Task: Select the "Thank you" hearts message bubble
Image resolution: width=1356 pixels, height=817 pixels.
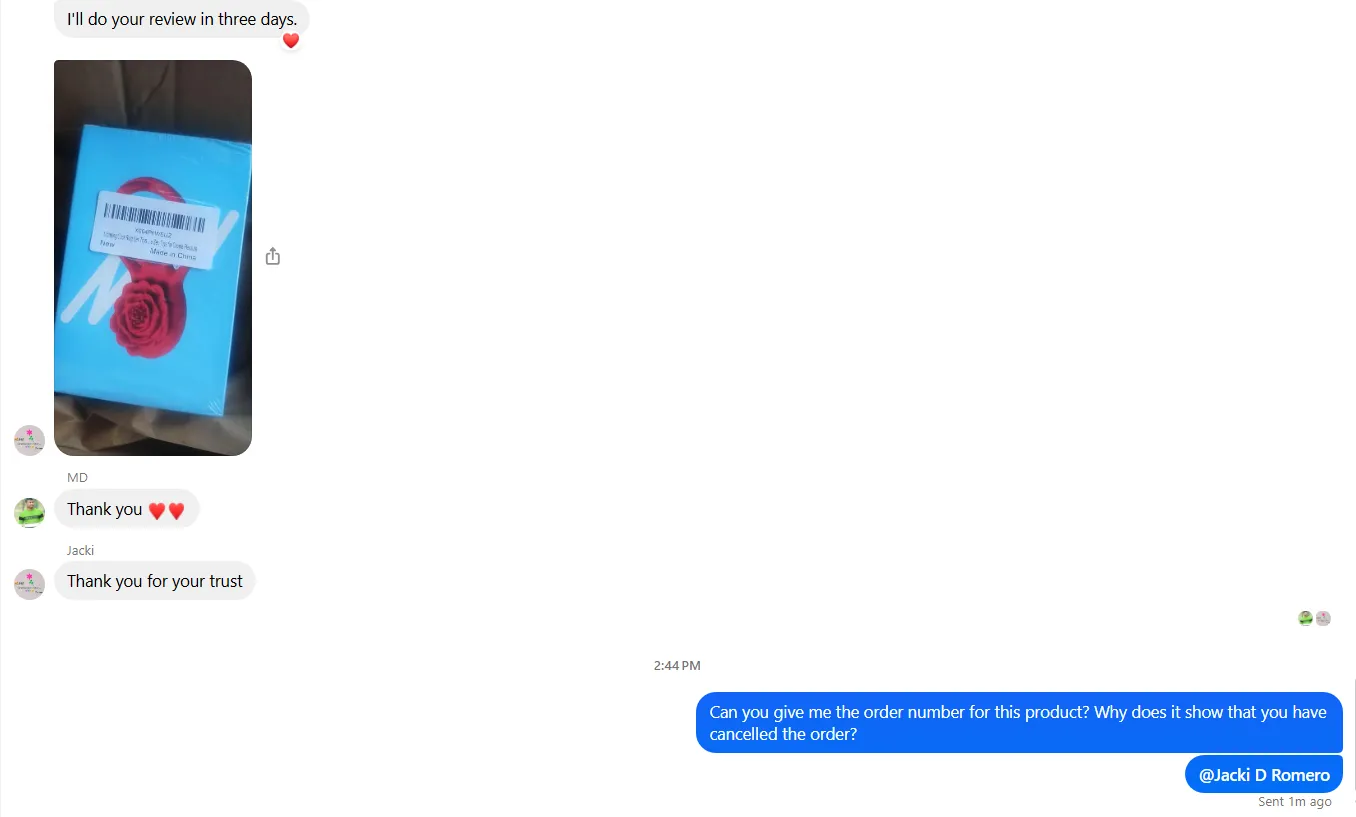Action: (126, 509)
